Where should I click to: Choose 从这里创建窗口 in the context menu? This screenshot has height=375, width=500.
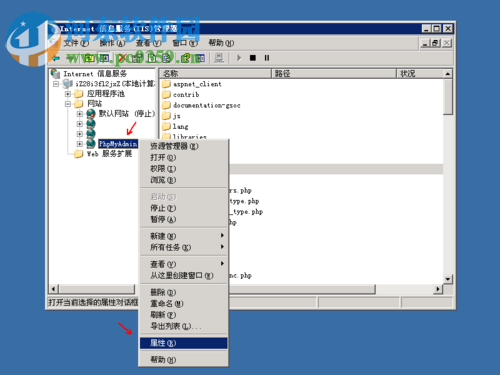[183, 275]
